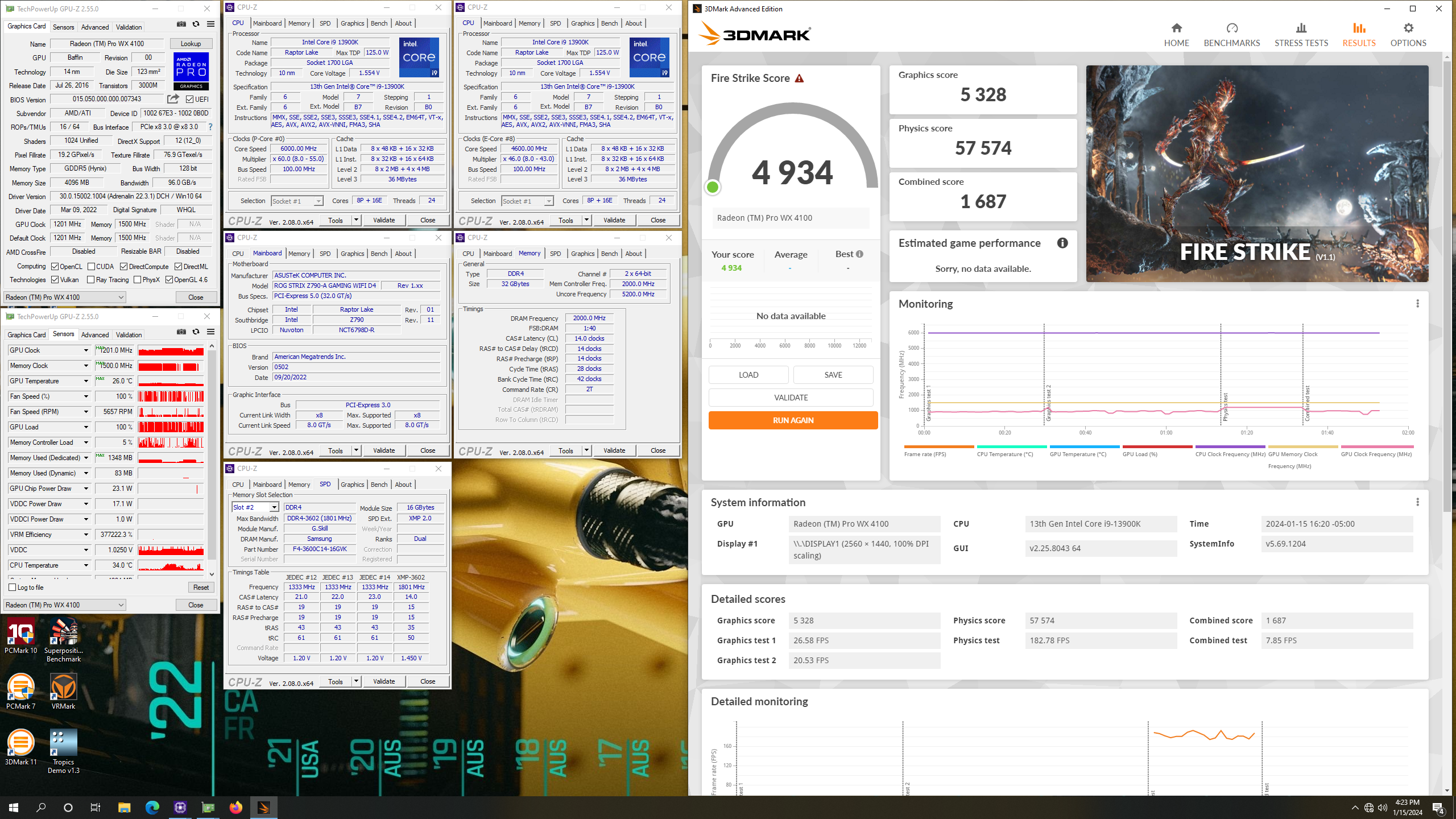Enable the Log to file checkbox
1456x819 pixels.
(x=13, y=588)
